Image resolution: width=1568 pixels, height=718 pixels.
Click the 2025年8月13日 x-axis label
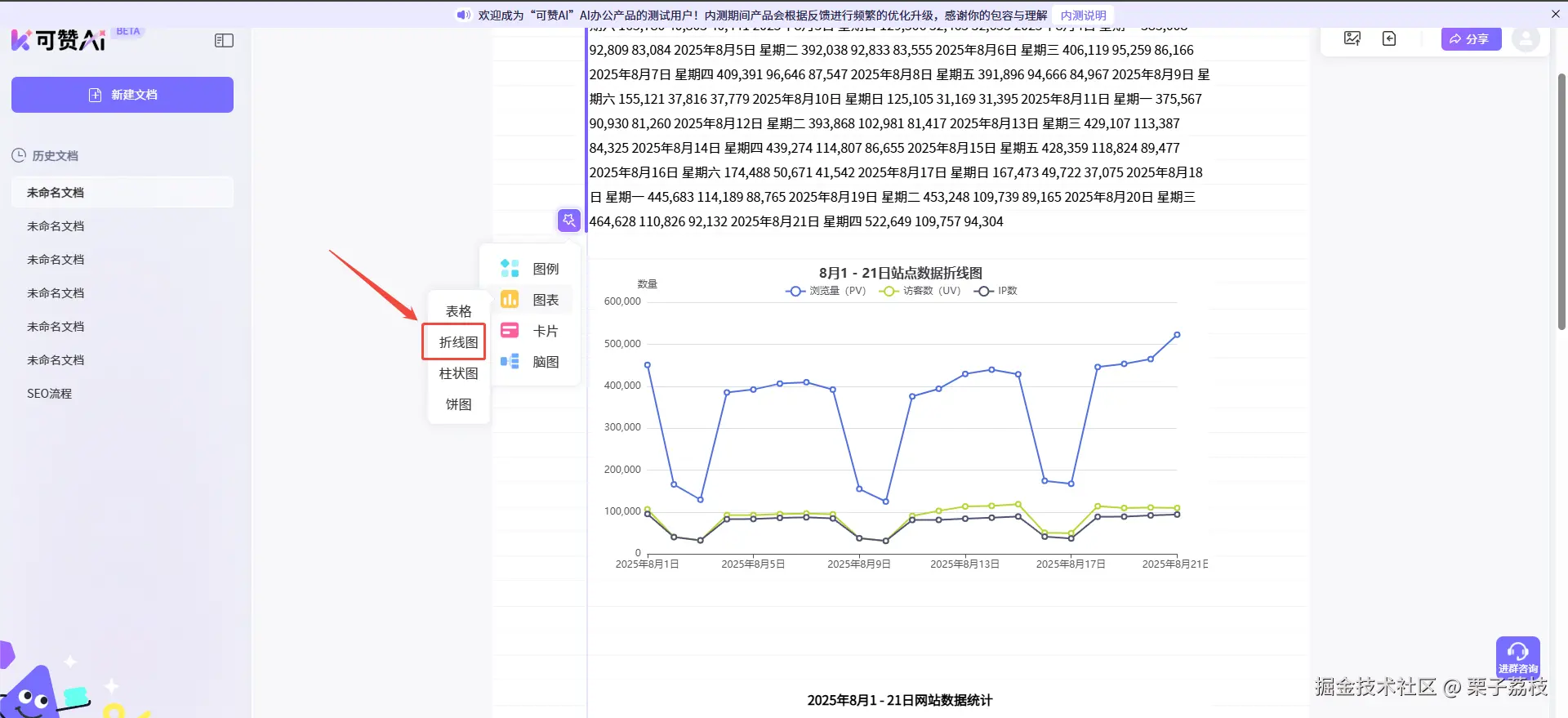964,564
